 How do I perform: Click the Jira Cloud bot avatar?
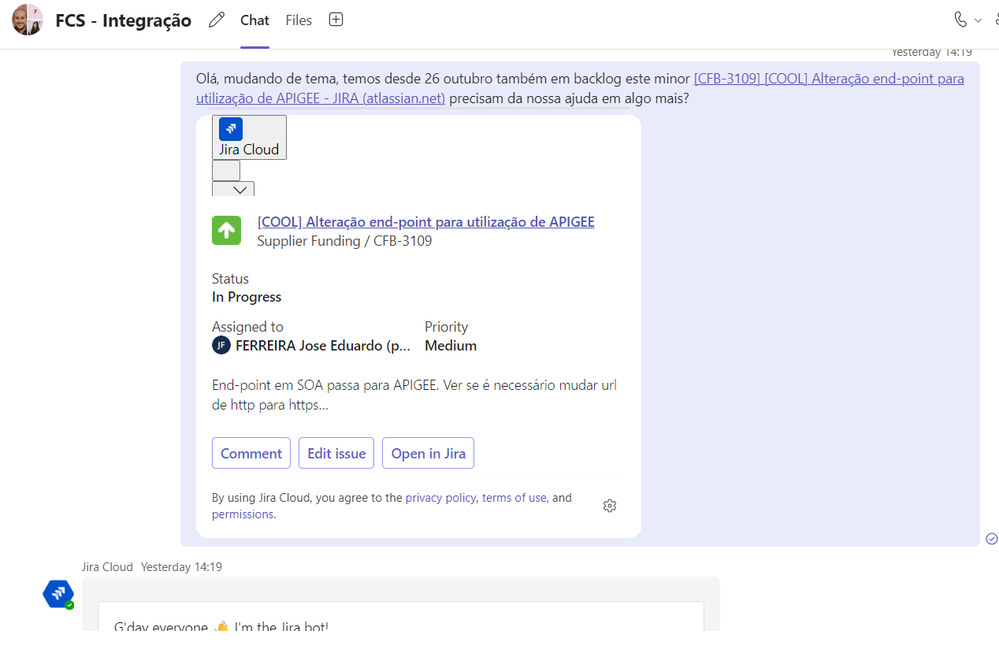pos(59,594)
